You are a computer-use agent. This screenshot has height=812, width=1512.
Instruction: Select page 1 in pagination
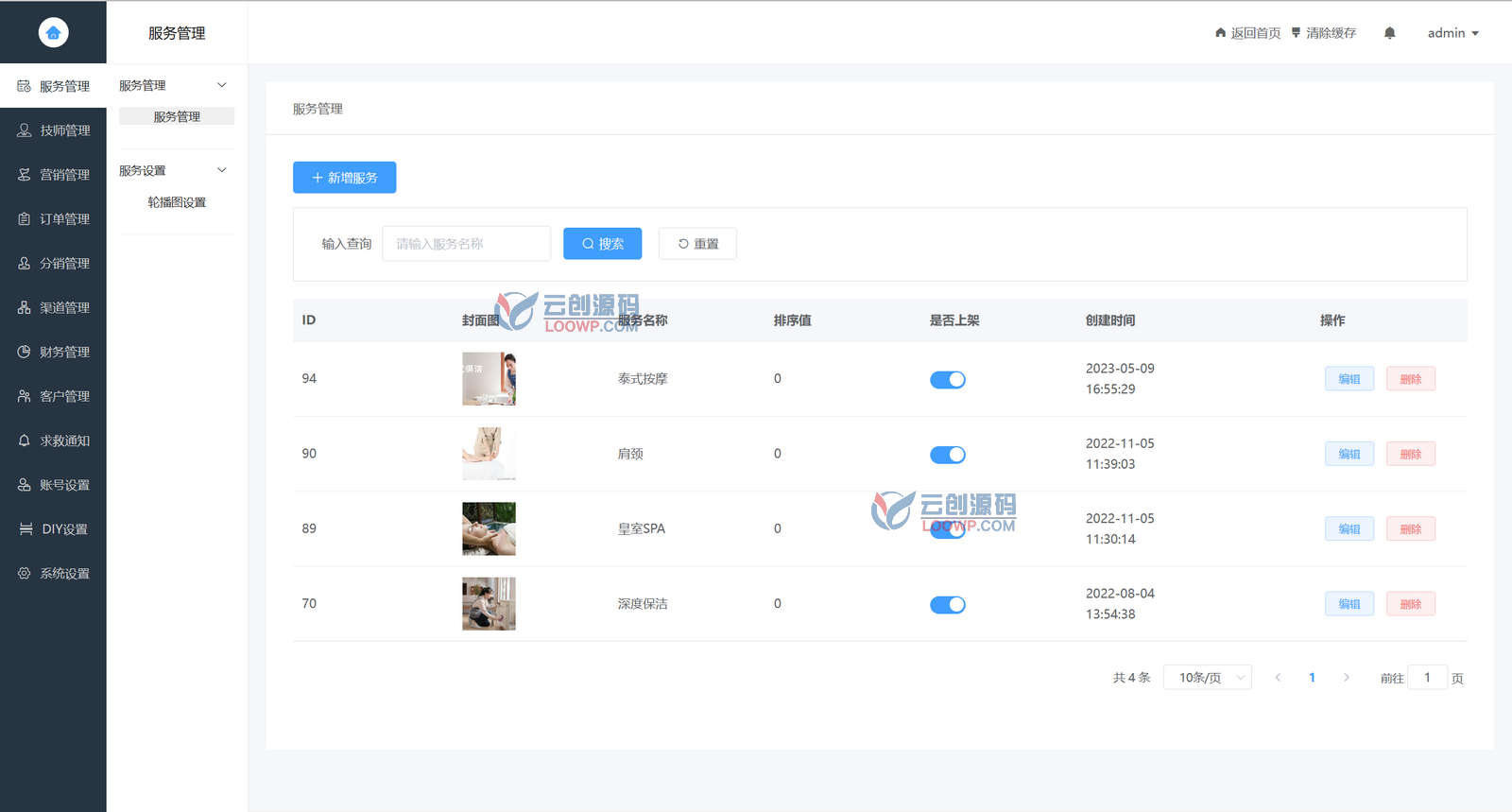(x=1312, y=678)
